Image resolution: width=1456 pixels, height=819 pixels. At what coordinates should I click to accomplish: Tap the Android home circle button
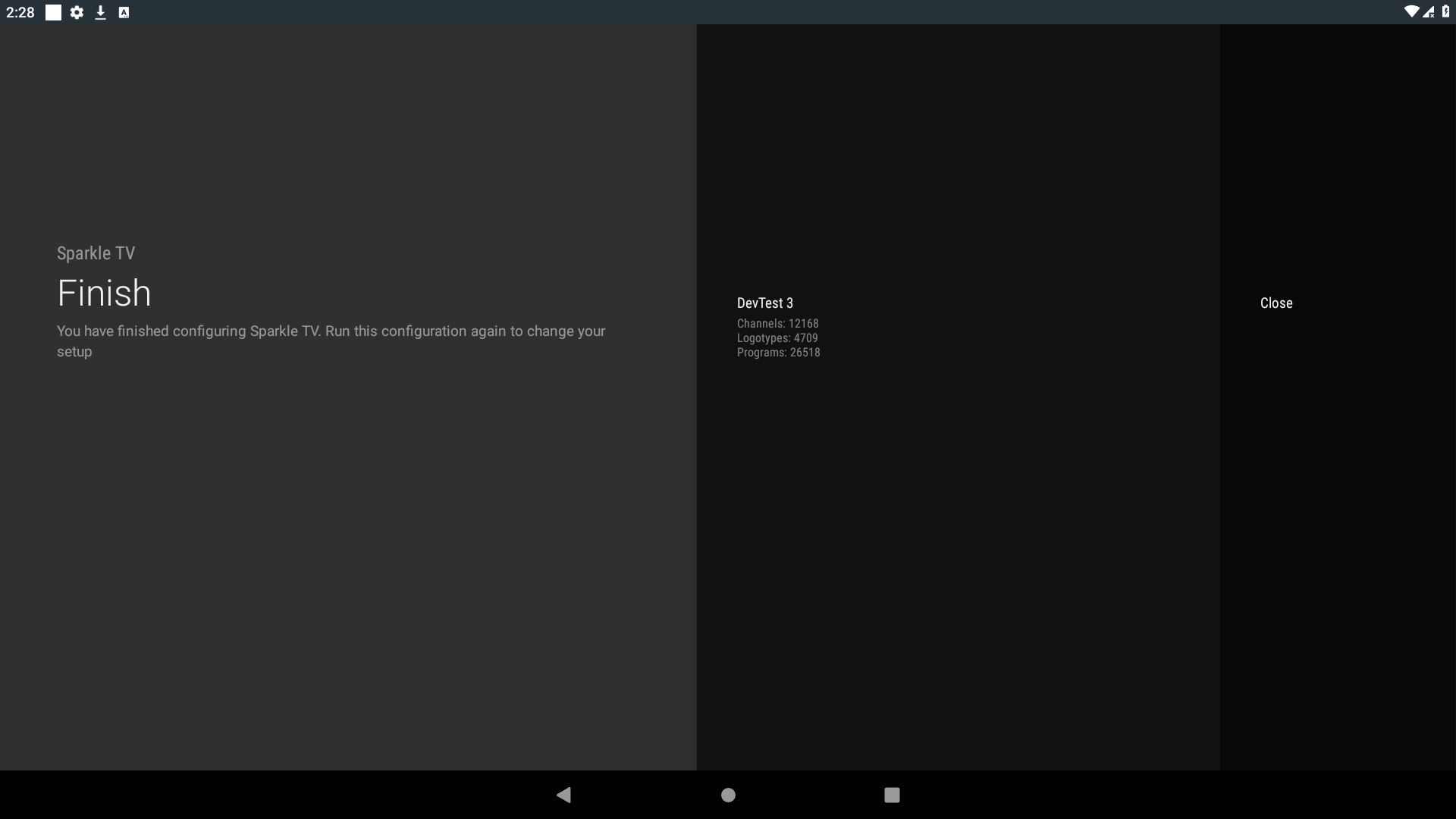pos(728,795)
